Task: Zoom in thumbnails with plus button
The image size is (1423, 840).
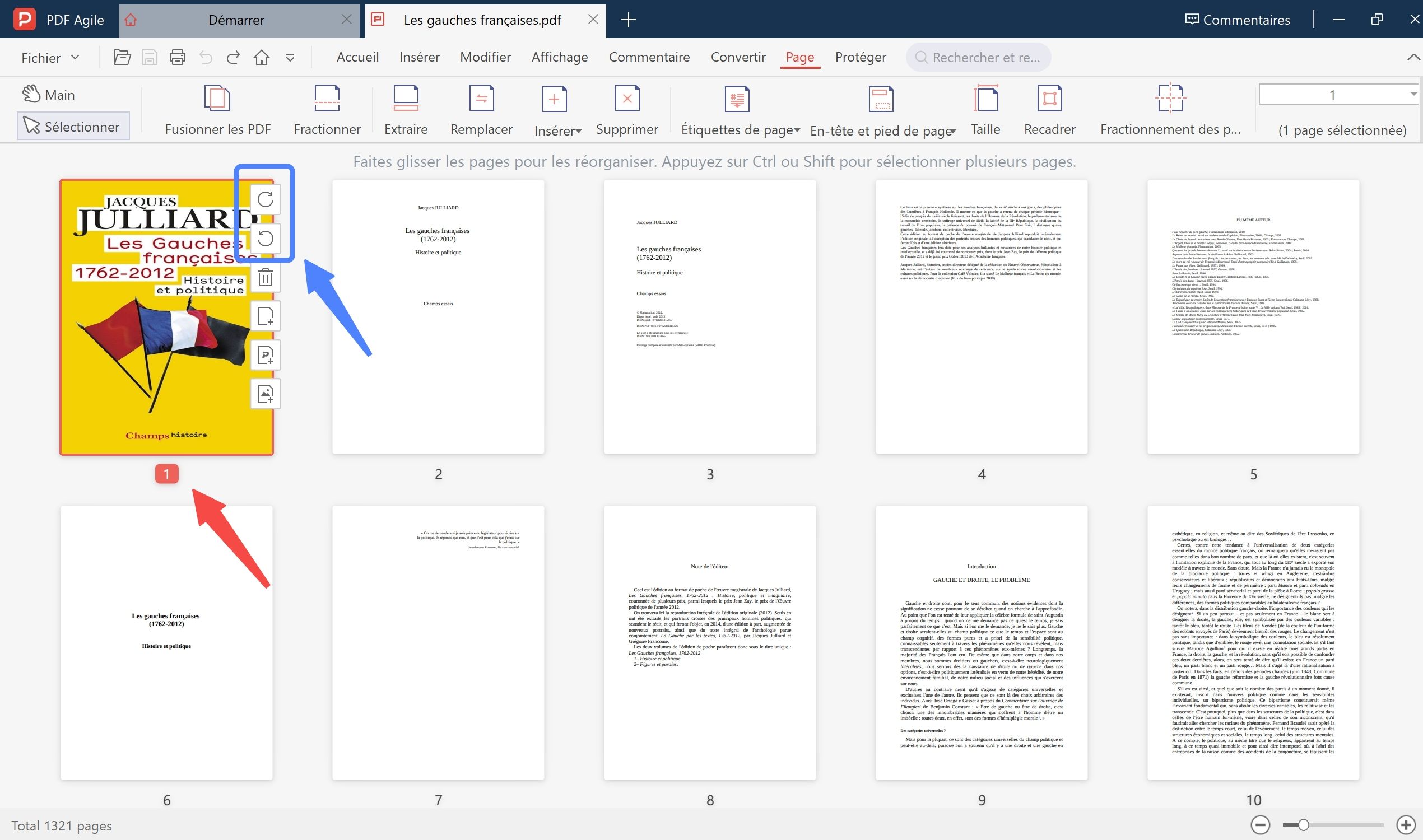Action: [1406, 825]
